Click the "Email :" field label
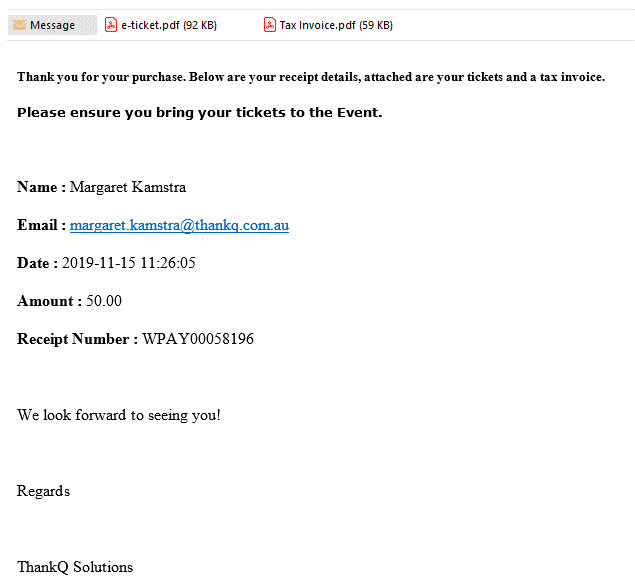The width and height of the screenshot is (635, 583). coord(41,225)
